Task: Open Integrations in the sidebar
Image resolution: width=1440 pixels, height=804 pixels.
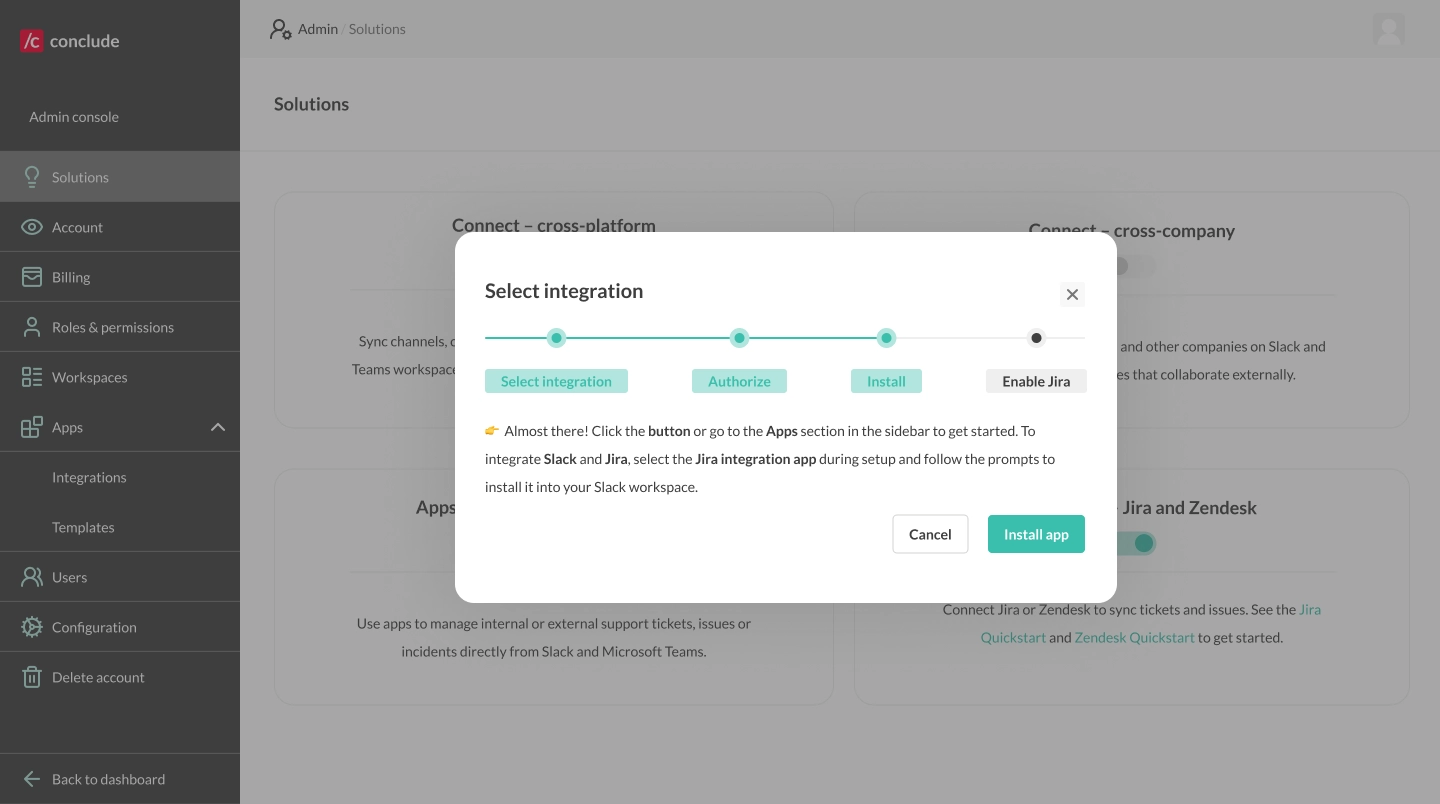Action: click(89, 477)
